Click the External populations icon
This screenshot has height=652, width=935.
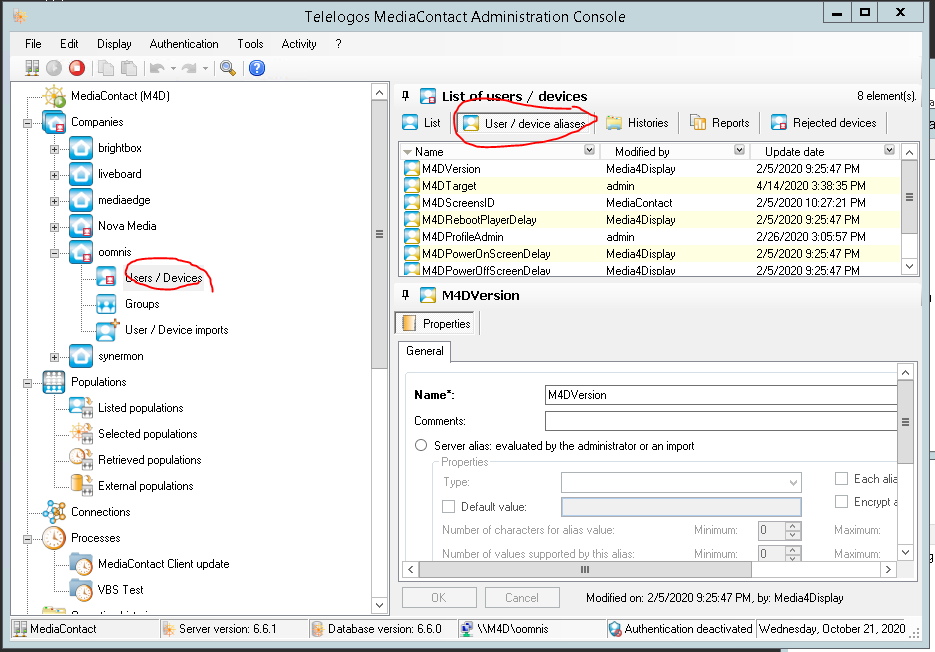click(x=81, y=486)
